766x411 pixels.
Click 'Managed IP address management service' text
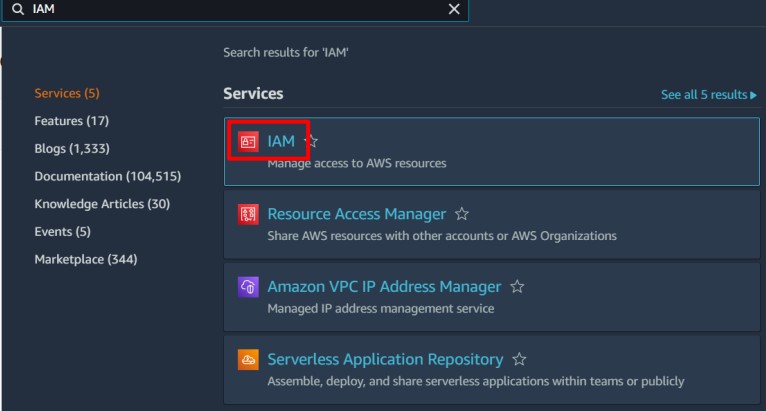pyautogui.click(x=381, y=308)
